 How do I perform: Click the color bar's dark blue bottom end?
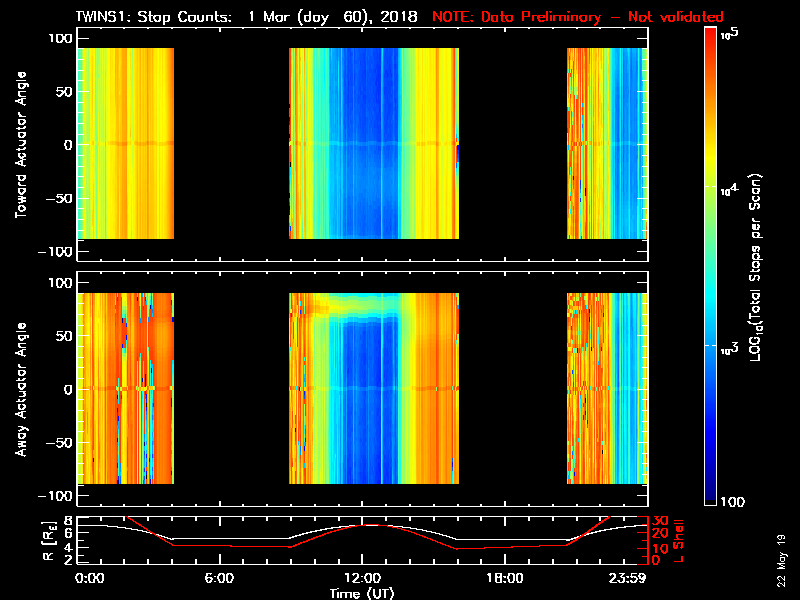coord(710,499)
